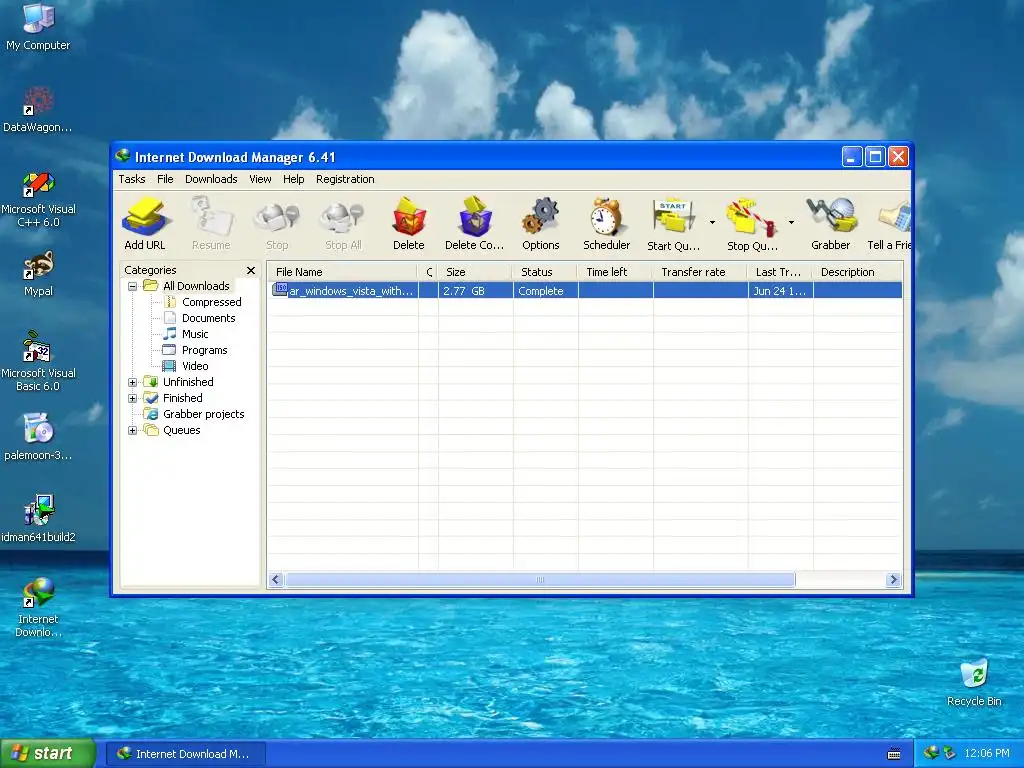Open Start Queue dropdown arrow
Screen dimensions: 1024x768
tap(712, 223)
